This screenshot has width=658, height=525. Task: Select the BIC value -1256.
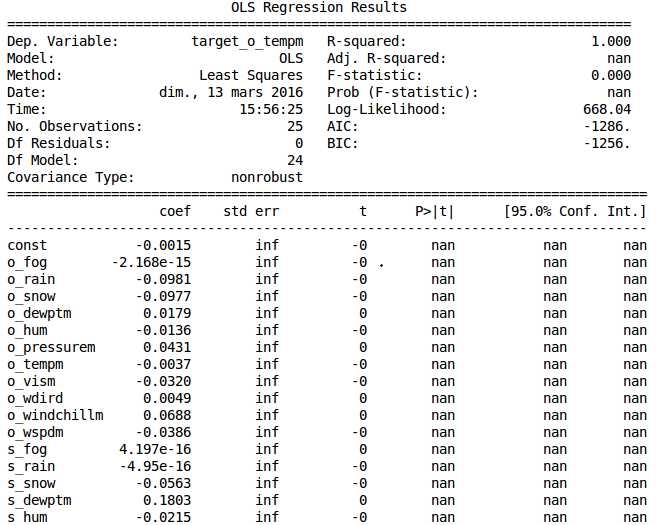(x=607, y=144)
